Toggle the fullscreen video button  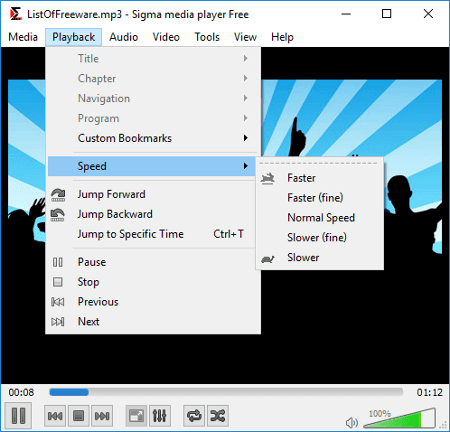(136, 416)
